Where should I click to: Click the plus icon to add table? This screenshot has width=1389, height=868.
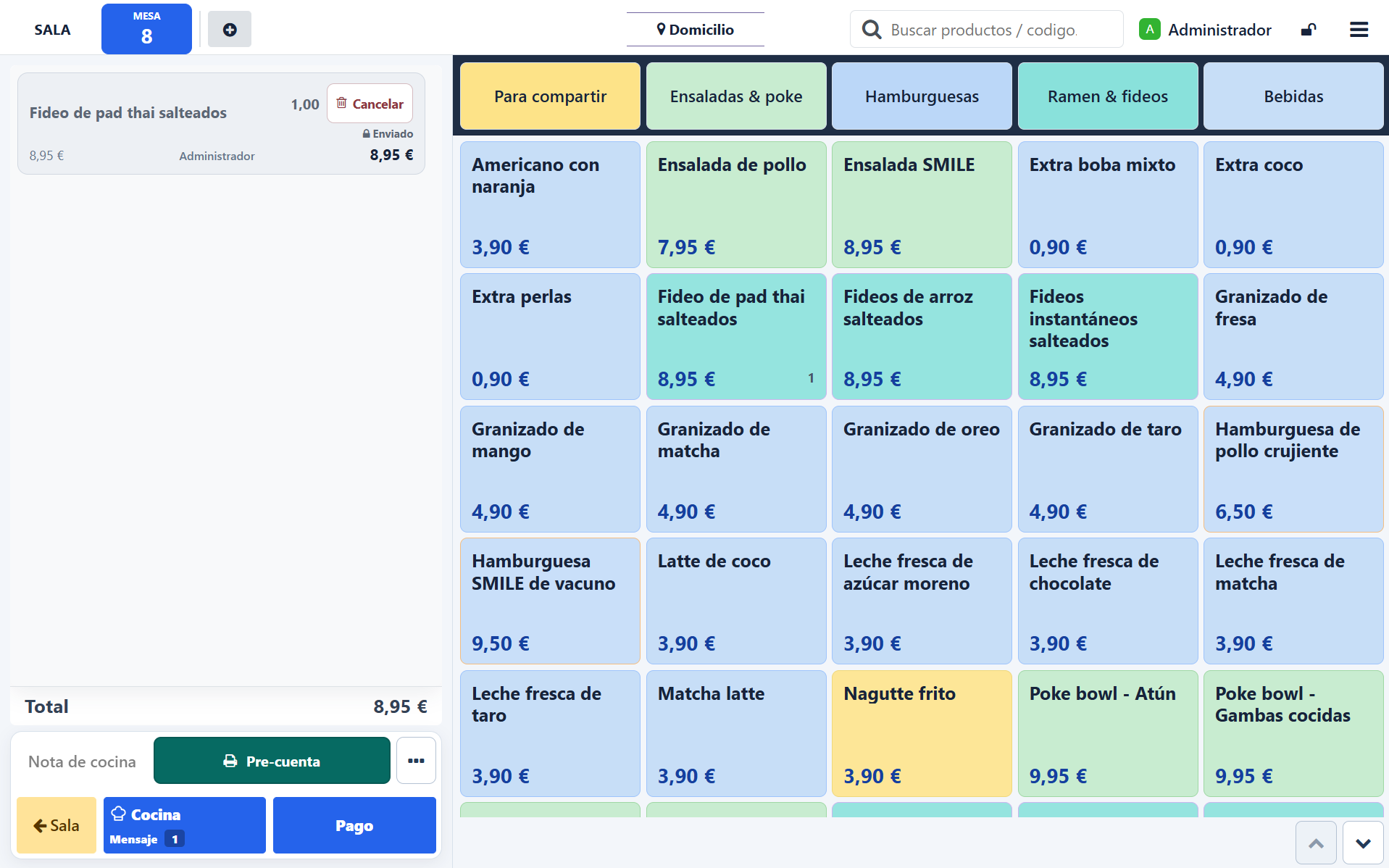[x=230, y=30]
